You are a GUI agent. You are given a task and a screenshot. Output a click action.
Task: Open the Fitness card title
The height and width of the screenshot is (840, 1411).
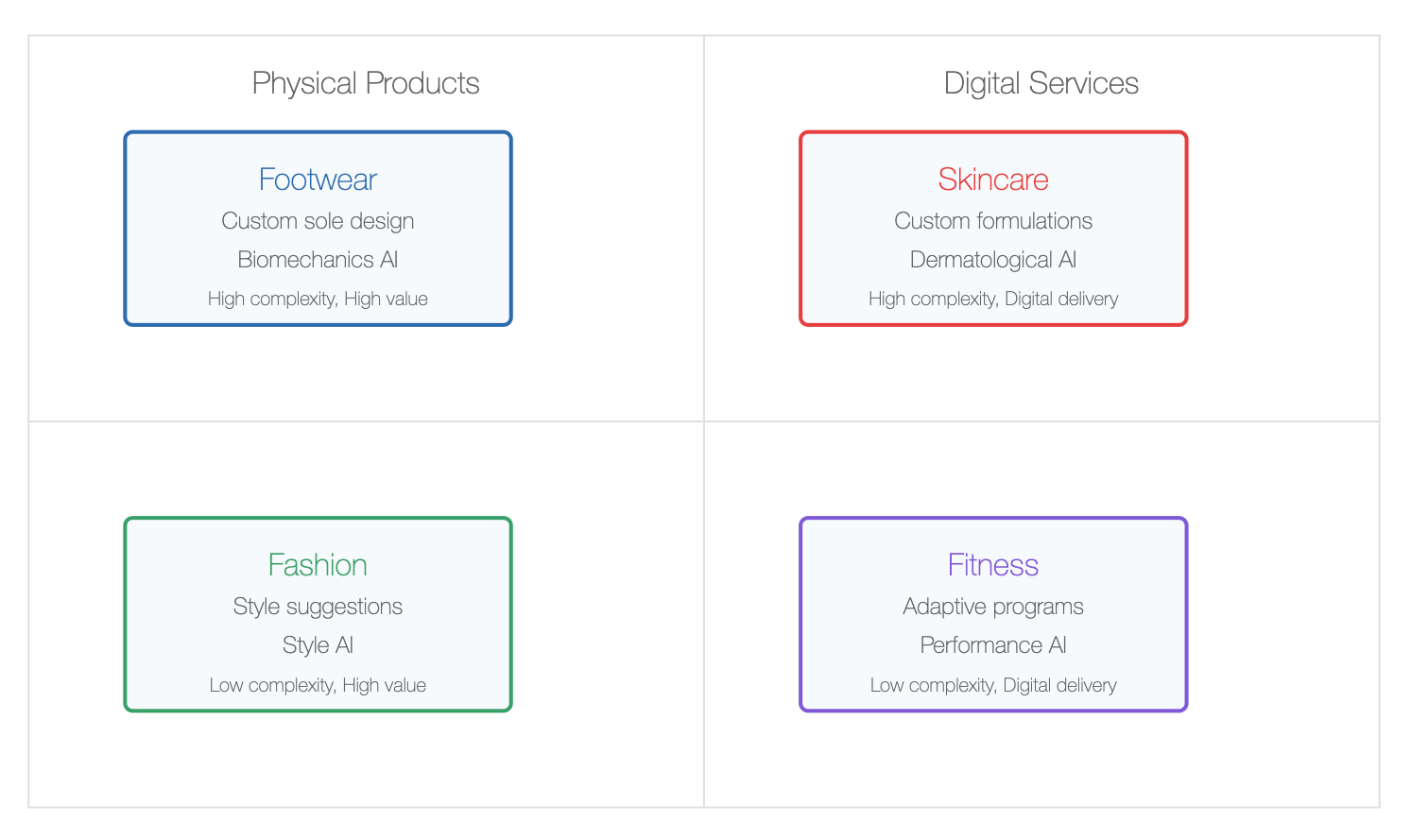click(993, 565)
